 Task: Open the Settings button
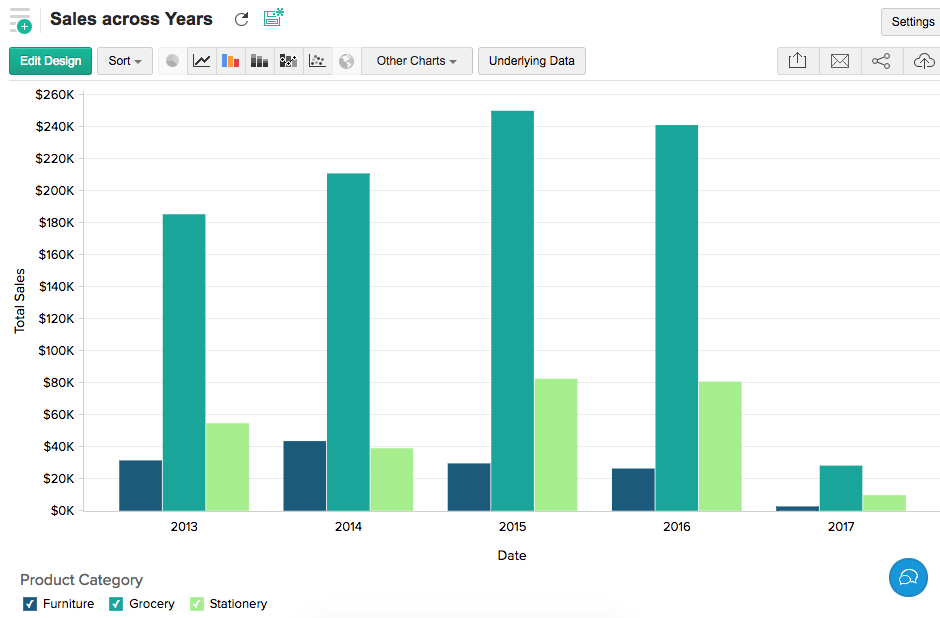[x=911, y=22]
